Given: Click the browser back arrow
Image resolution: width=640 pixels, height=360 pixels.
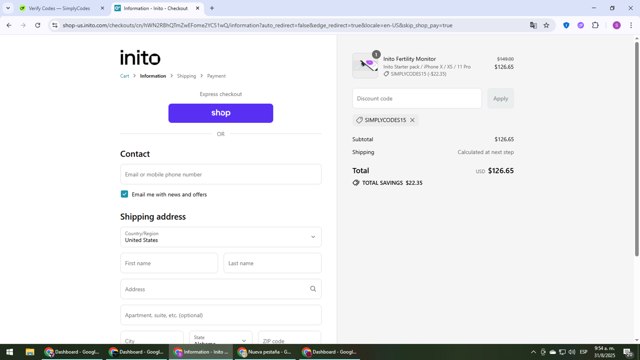Looking at the screenshot, I should pyautogui.click(x=9, y=25).
